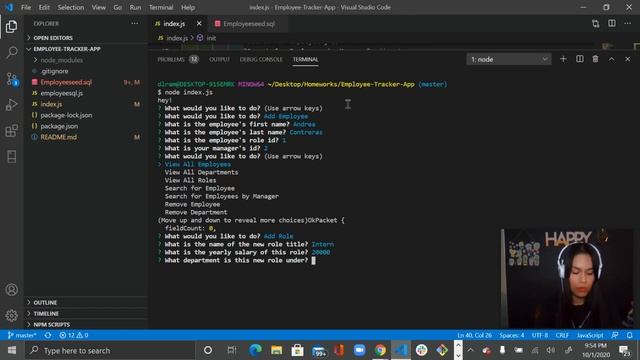Change indentation via Spaces: 4
The width and height of the screenshot is (640, 360).
(x=511, y=335)
